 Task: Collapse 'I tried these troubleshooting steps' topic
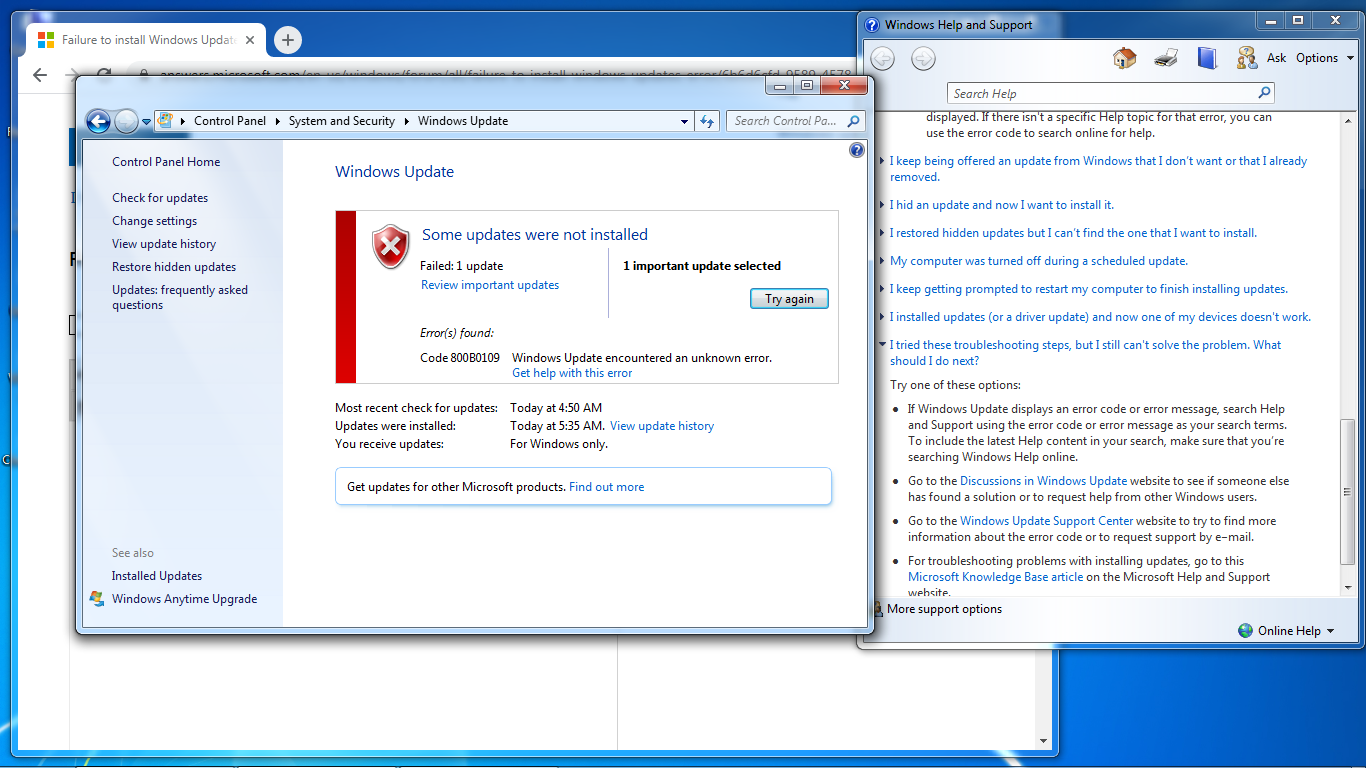[1085, 353]
